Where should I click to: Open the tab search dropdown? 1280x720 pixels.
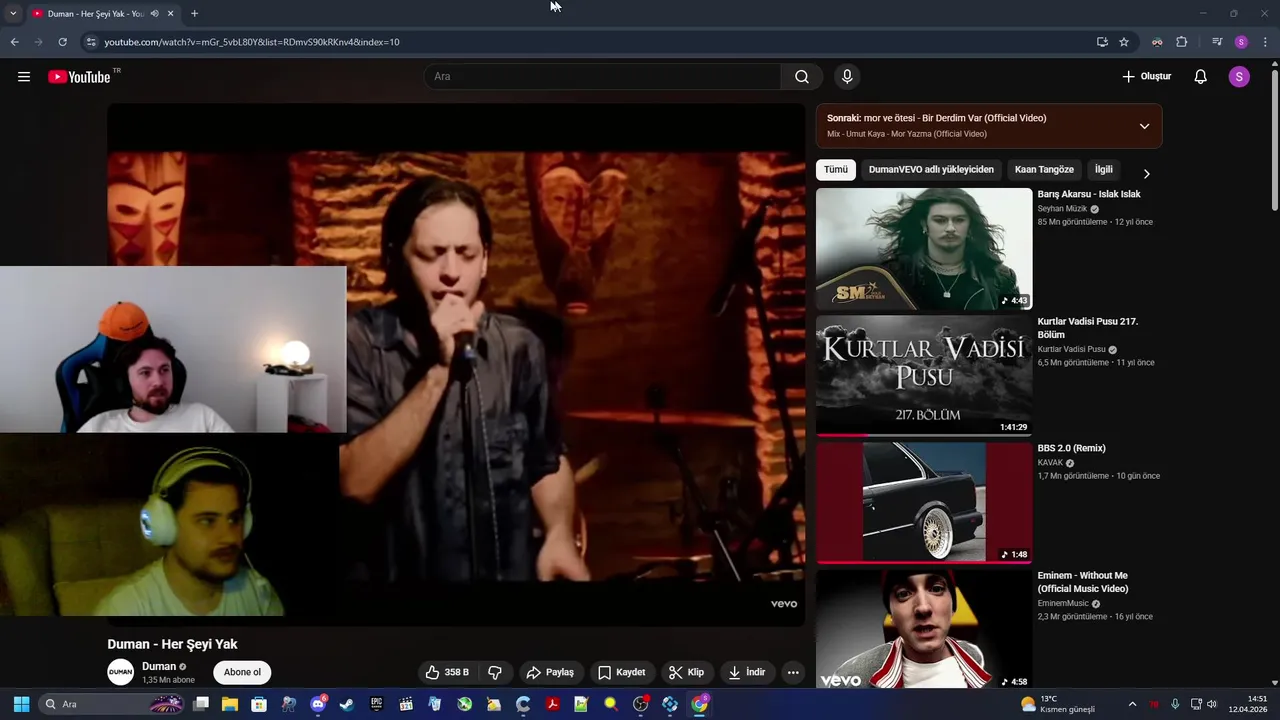(12, 14)
